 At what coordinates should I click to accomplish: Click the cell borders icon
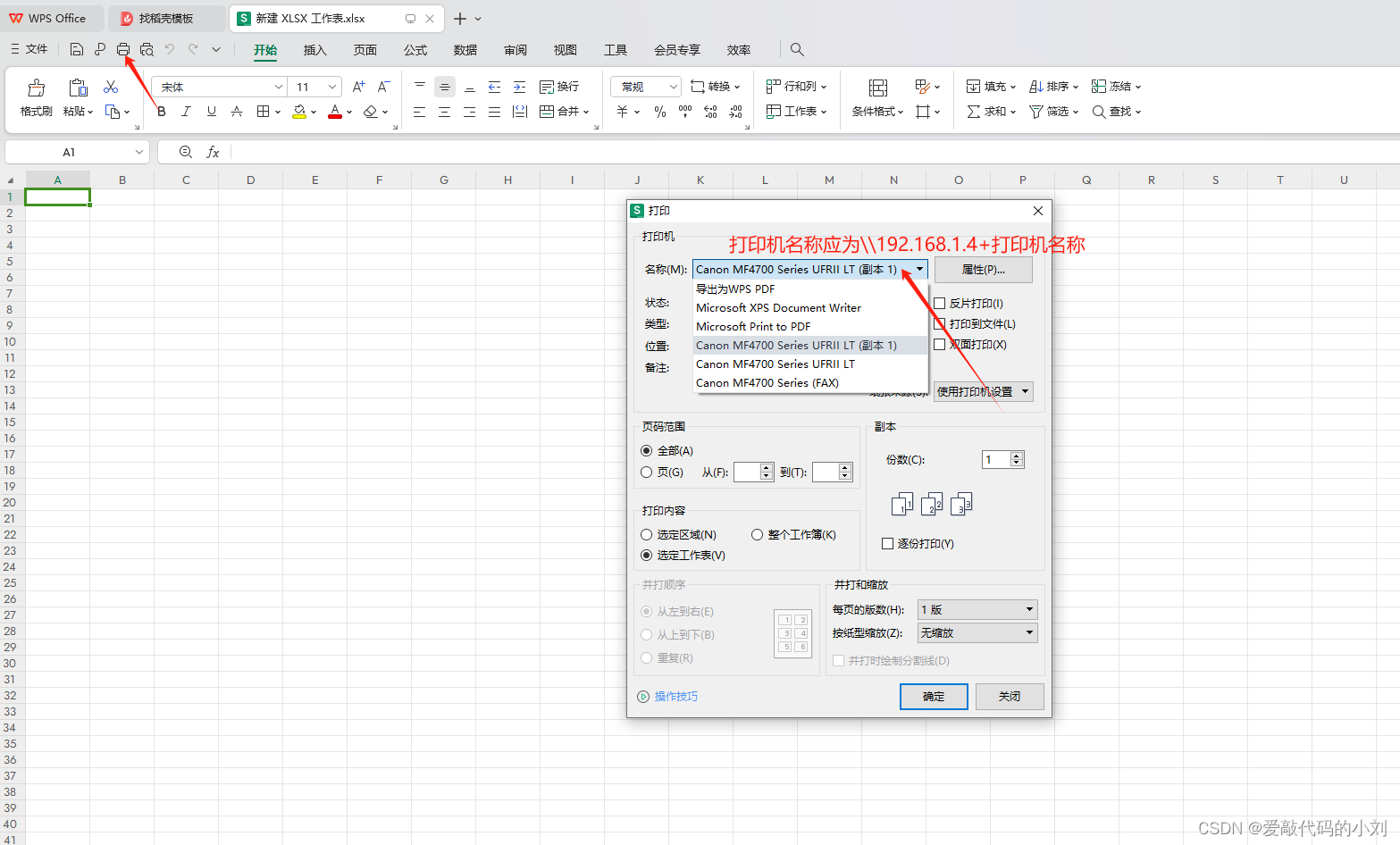pyautogui.click(x=264, y=112)
